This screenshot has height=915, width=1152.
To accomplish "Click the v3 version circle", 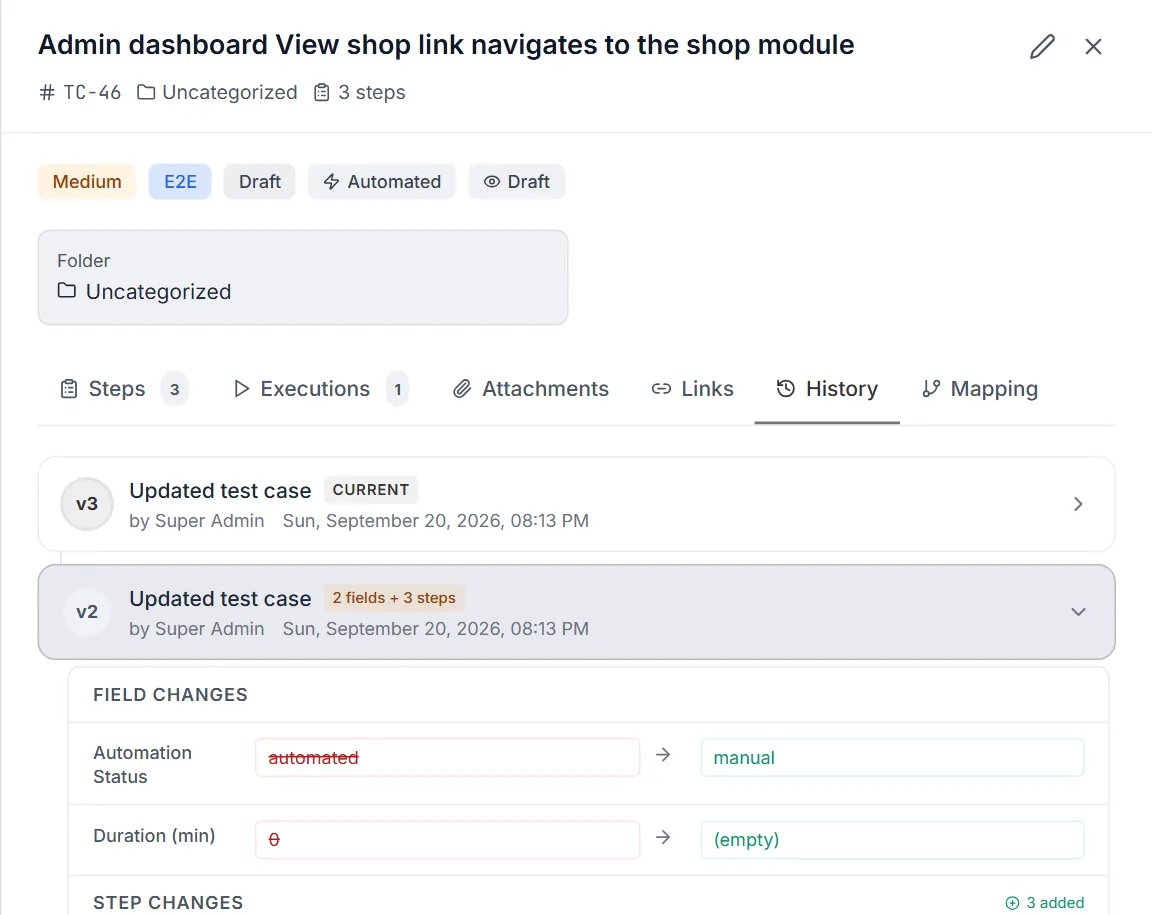I will click(x=87, y=504).
